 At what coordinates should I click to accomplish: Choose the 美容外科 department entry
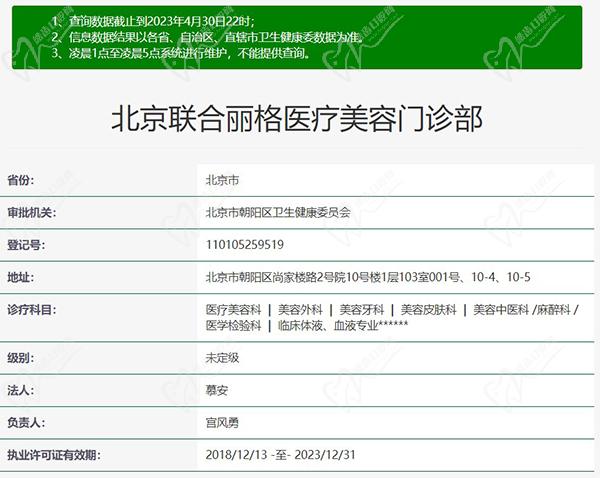[298, 310]
